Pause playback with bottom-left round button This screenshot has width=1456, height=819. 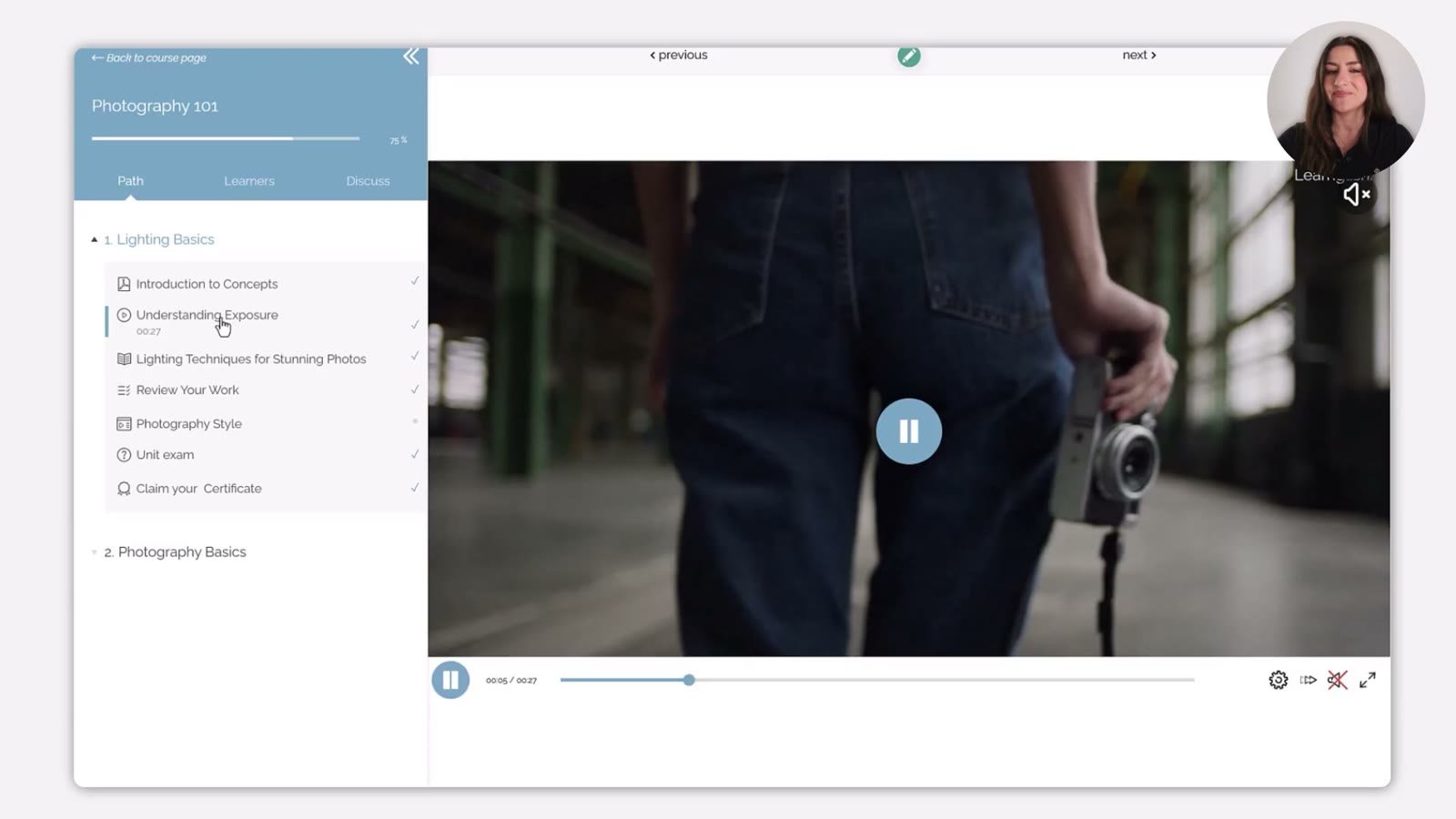click(450, 680)
